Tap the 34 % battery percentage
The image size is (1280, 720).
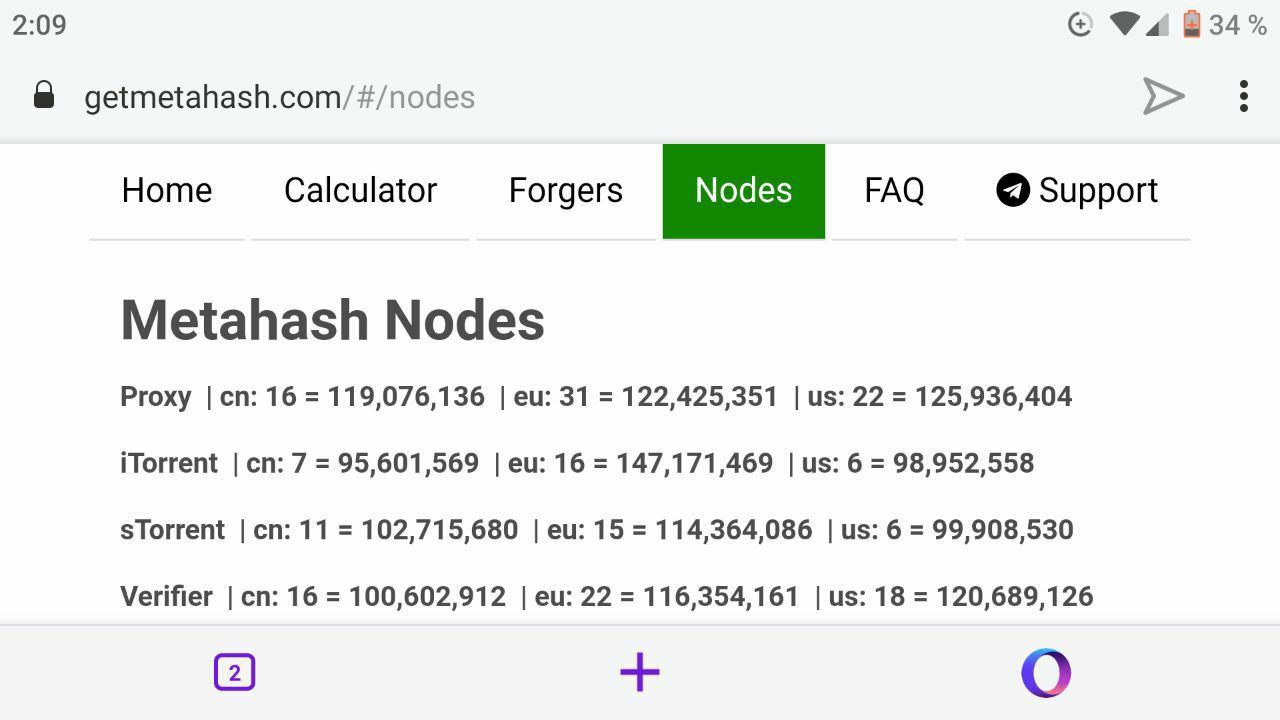click(x=1238, y=25)
